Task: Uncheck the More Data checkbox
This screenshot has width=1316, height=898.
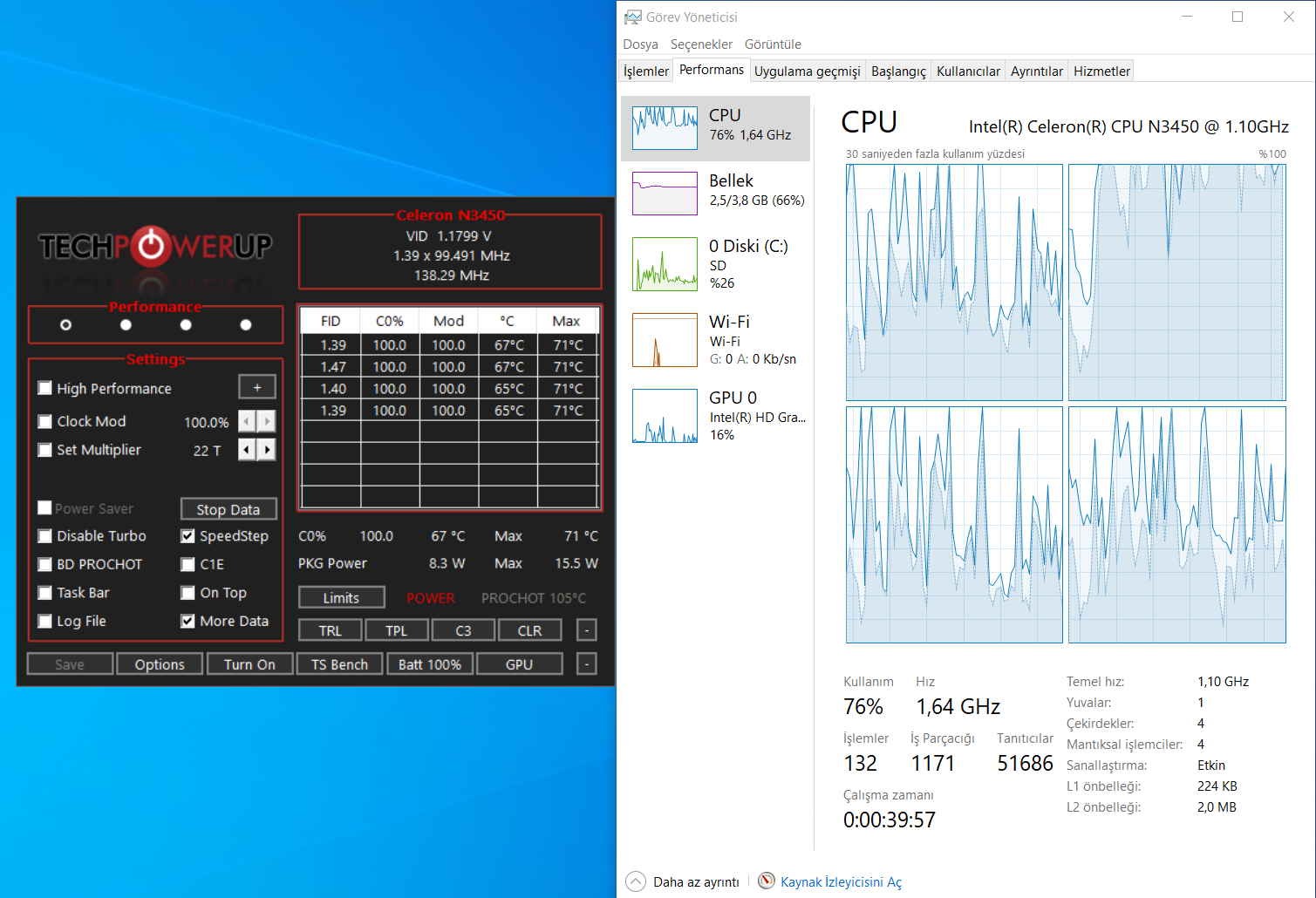Action: [x=188, y=621]
